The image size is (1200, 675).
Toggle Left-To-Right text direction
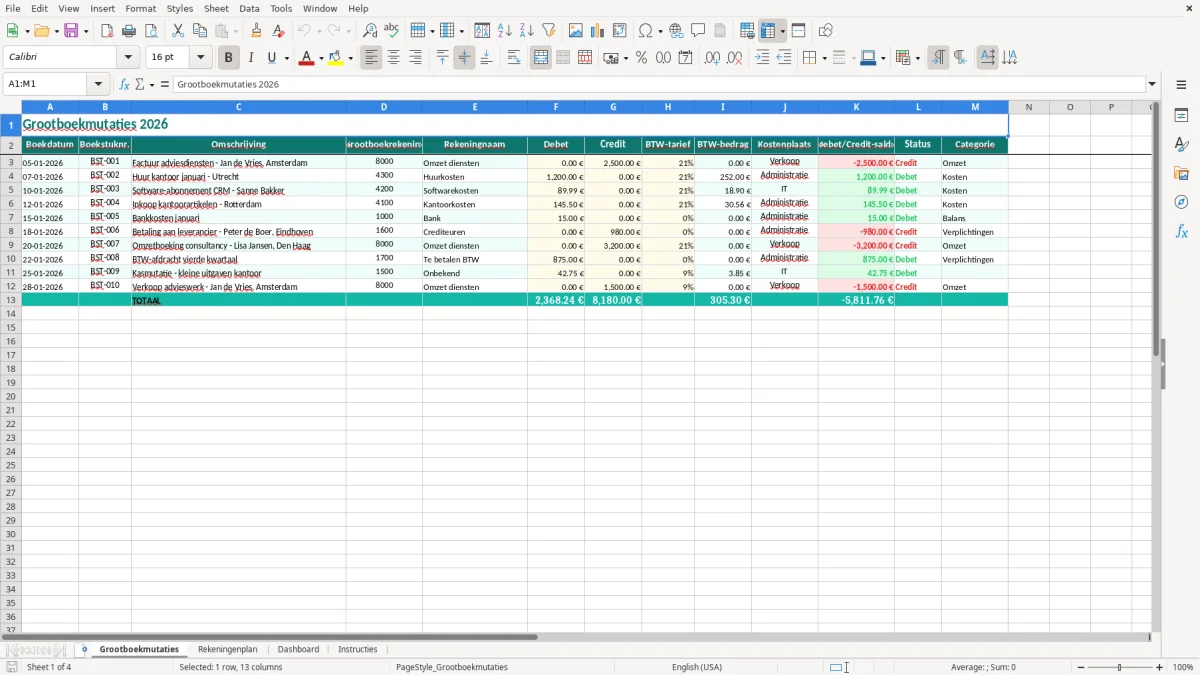click(x=938, y=58)
